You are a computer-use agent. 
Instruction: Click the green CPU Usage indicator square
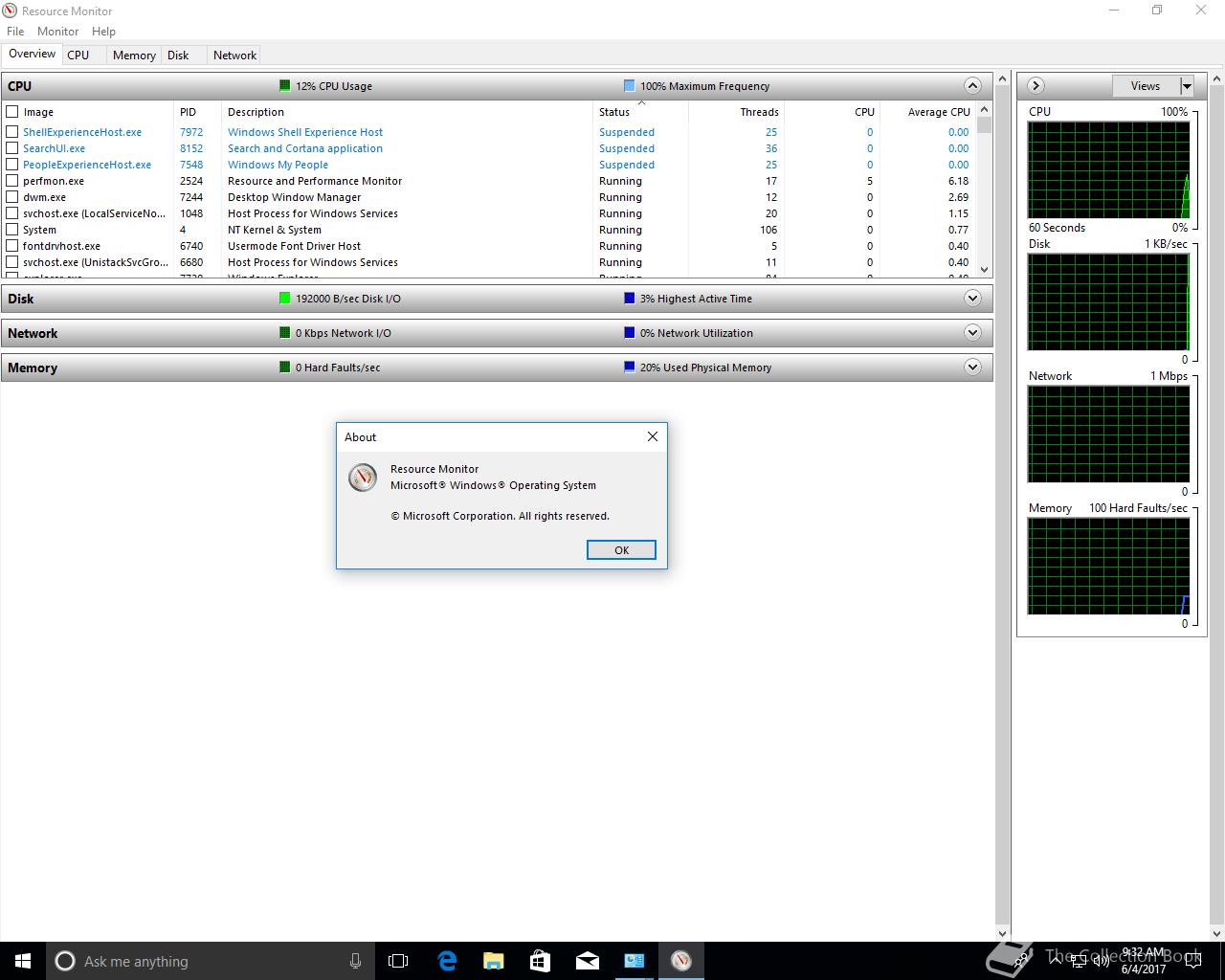tap(284, 85)
